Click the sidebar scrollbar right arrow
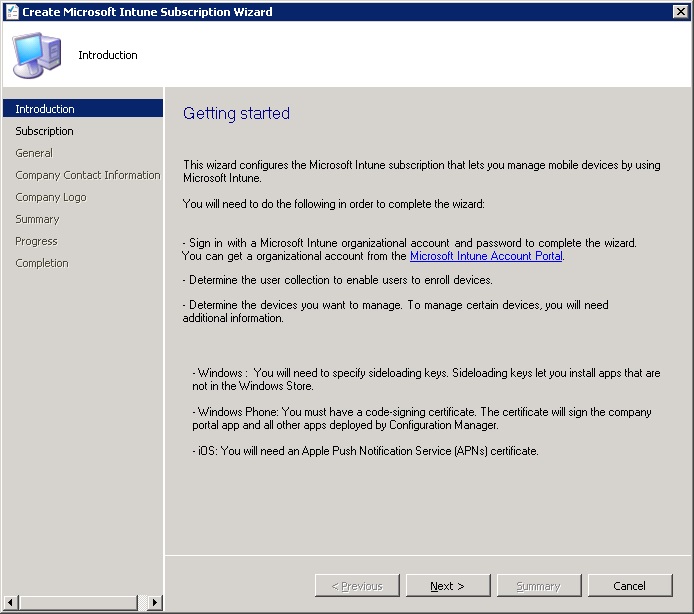This screenshot has height=614, width=694. (154, 602)
